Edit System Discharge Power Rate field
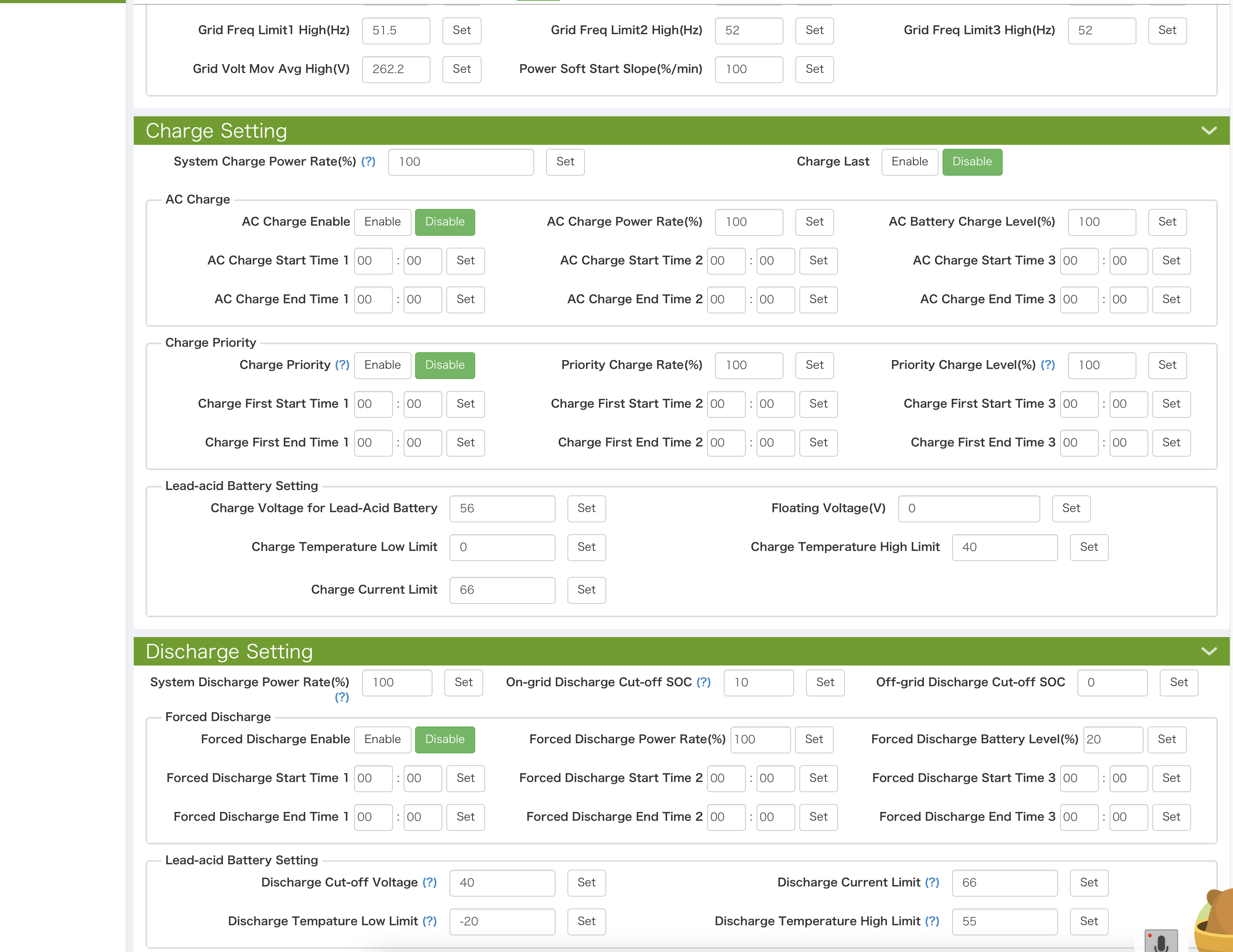This screenshot has width=1233, height=952. (397, 683)
